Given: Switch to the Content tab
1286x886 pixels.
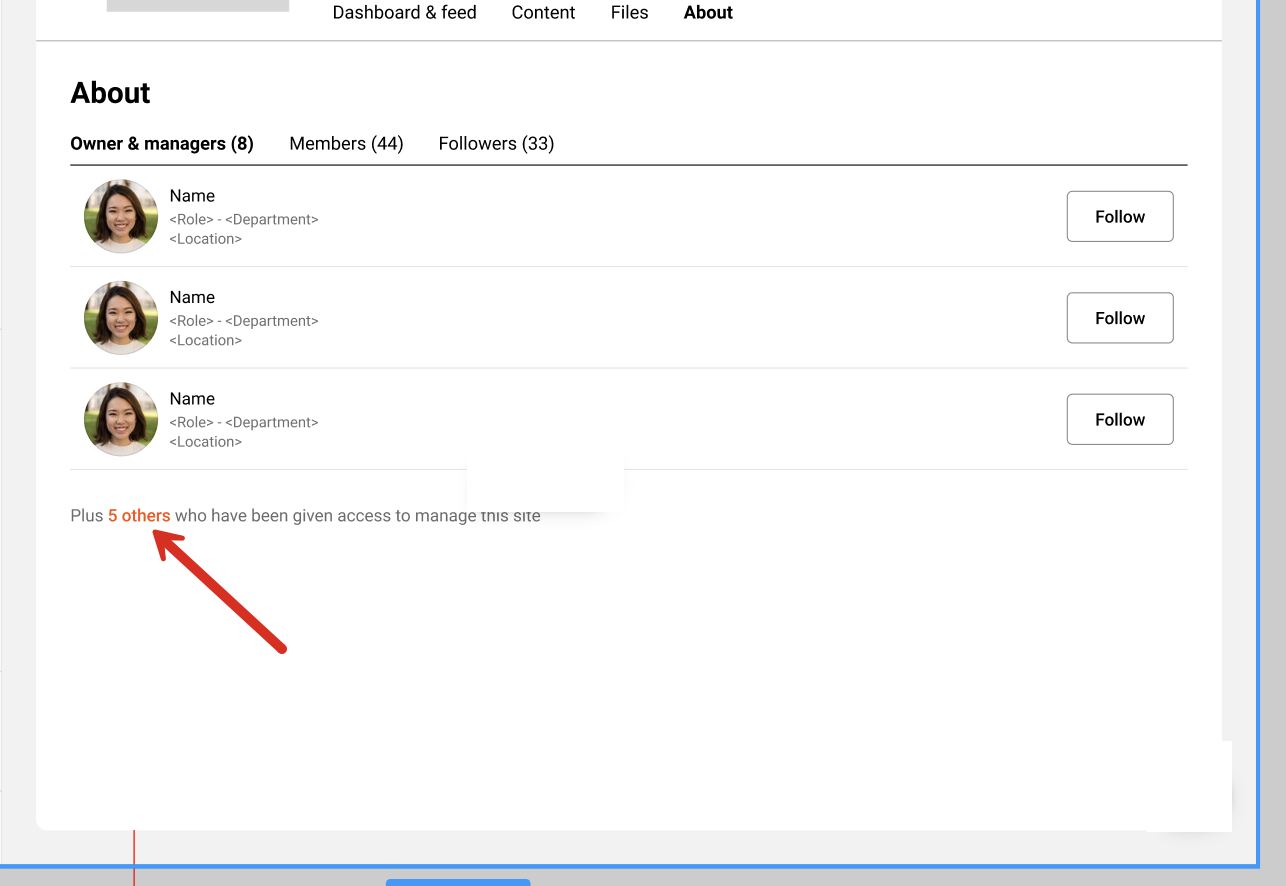Looking at the screenshot, I should click(543, 13).
